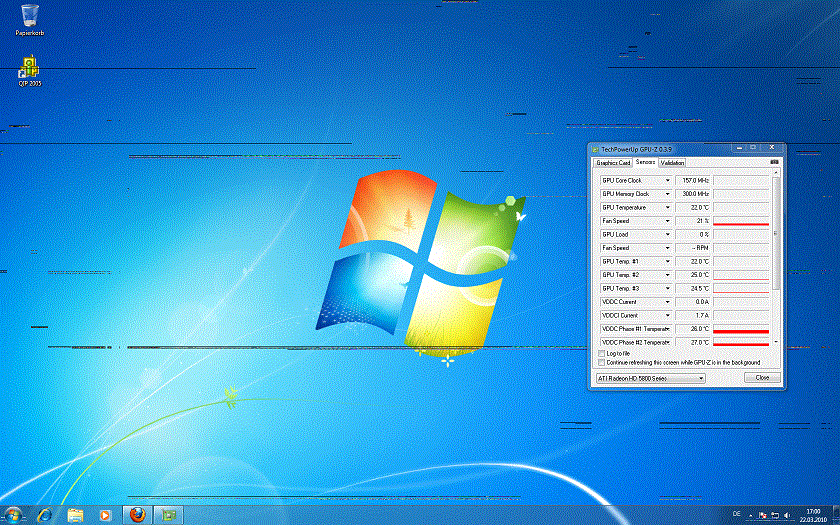Click the DE language indicator
This screenshot has height=525, width=840.
(x=737, y=513)
